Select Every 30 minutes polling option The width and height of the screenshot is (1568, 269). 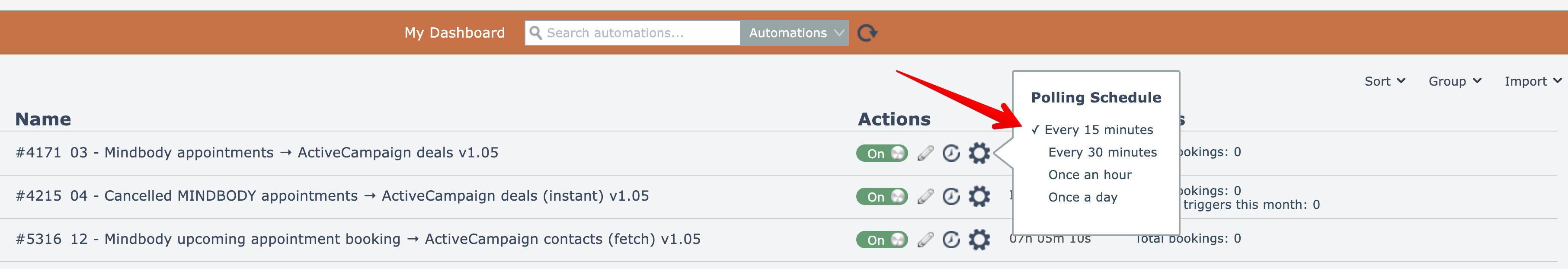(1102, 152)
